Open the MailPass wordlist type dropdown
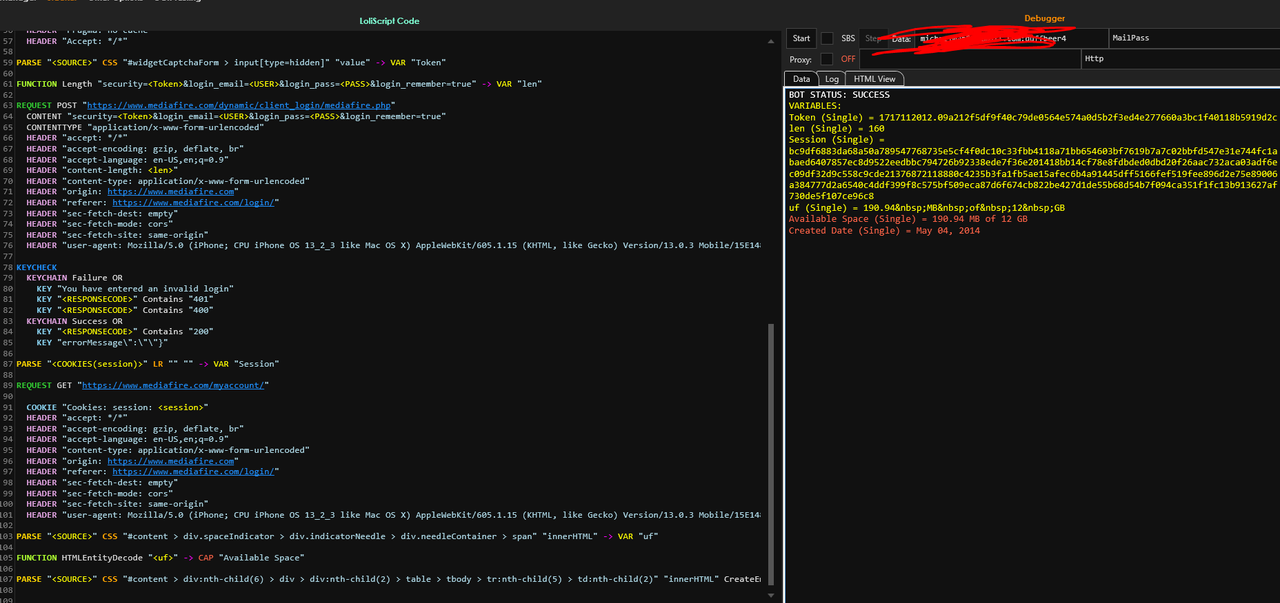The height and width of the screenshot is (603, 1280). pyautogui.click(x=1194, y=38)
